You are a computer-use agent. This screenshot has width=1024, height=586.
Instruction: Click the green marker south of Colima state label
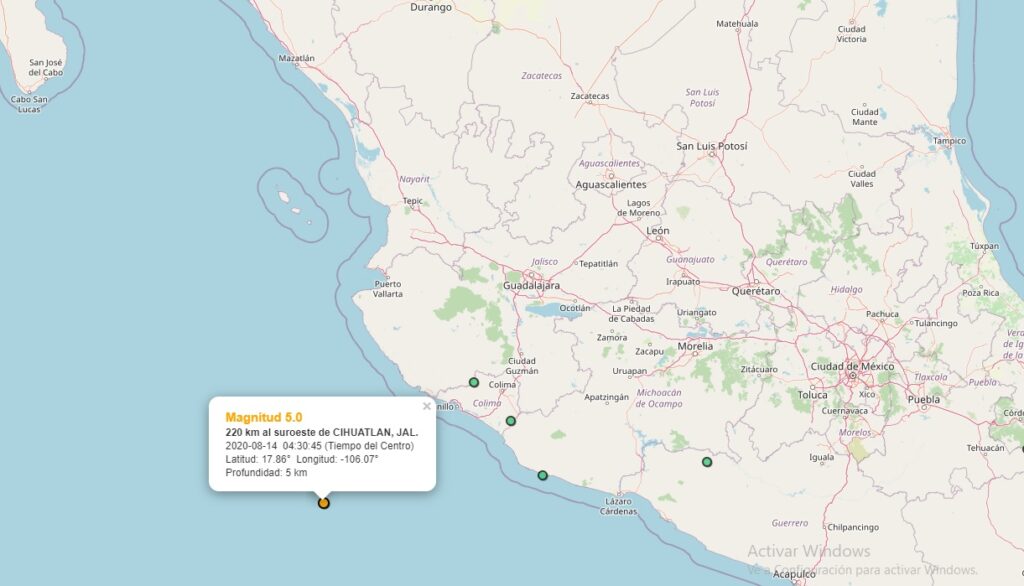point(510,421)
